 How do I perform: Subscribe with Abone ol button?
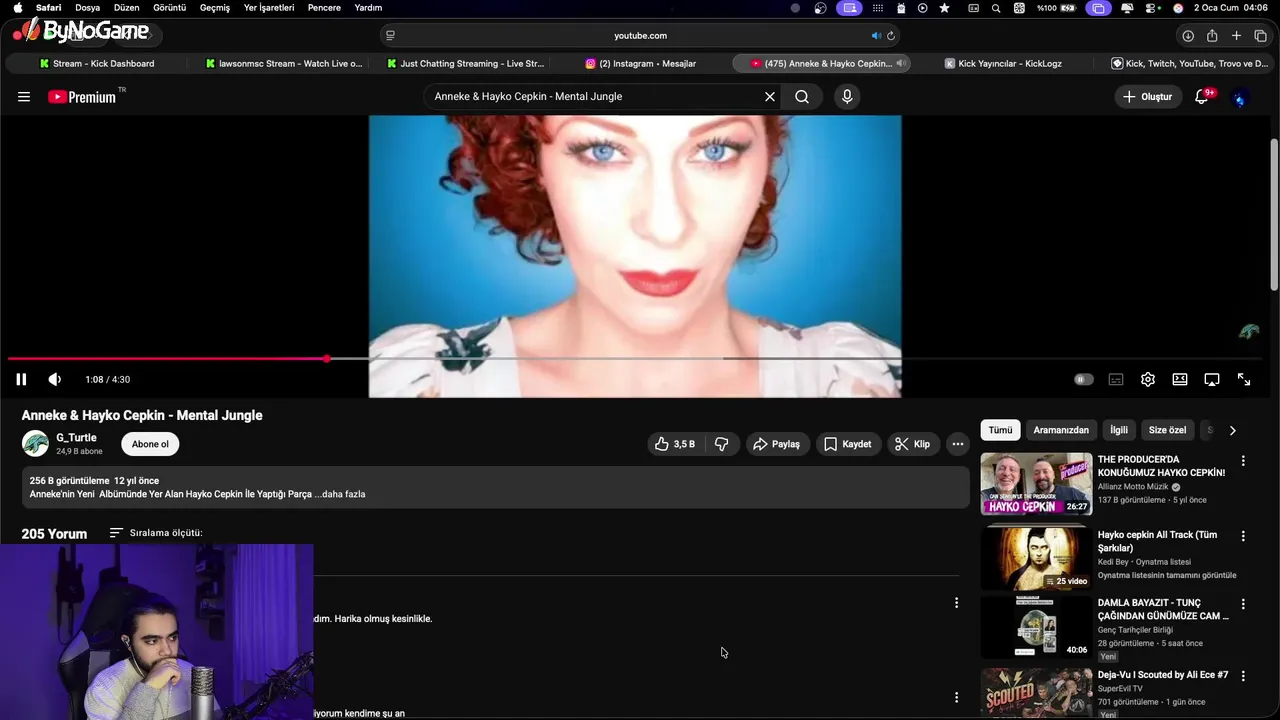pyautogui.click(x=150, y=444)
